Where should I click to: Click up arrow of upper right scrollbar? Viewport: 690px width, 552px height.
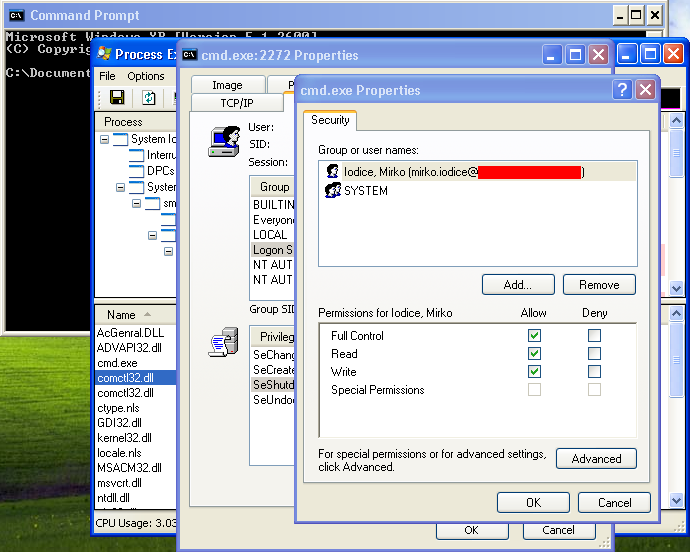[x=676, y=120]
